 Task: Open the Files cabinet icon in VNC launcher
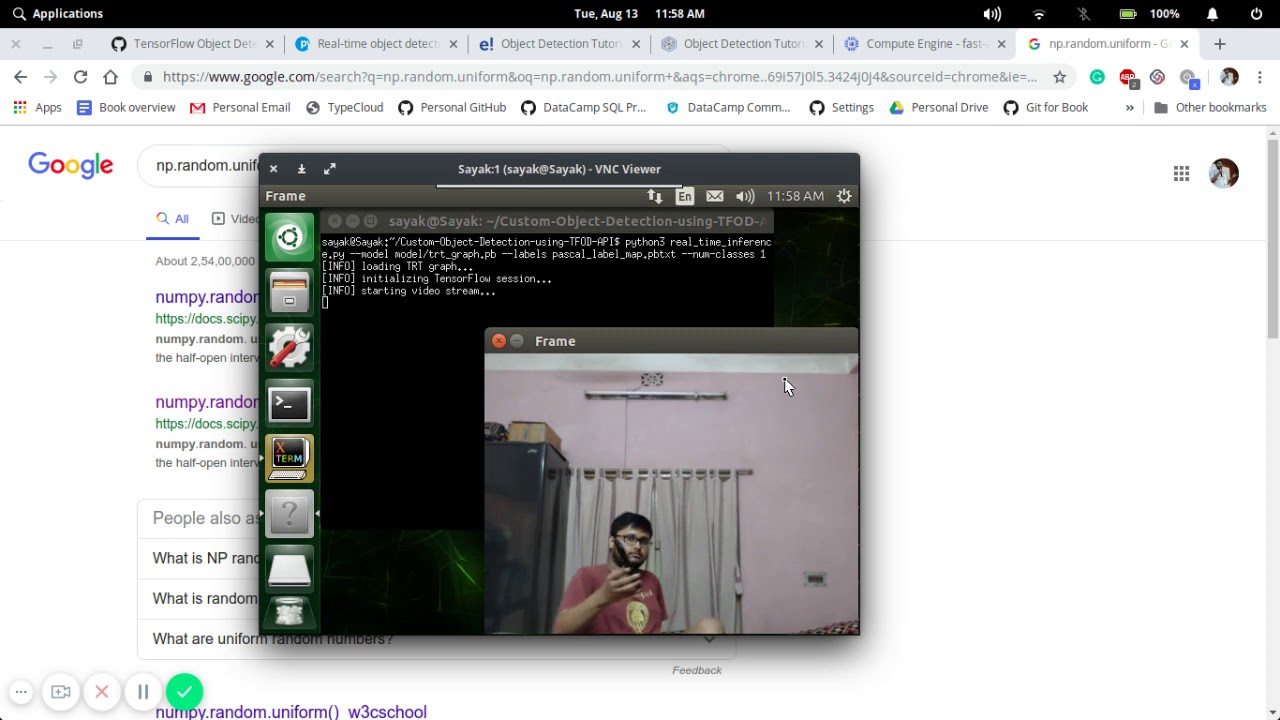coord(289,294)
